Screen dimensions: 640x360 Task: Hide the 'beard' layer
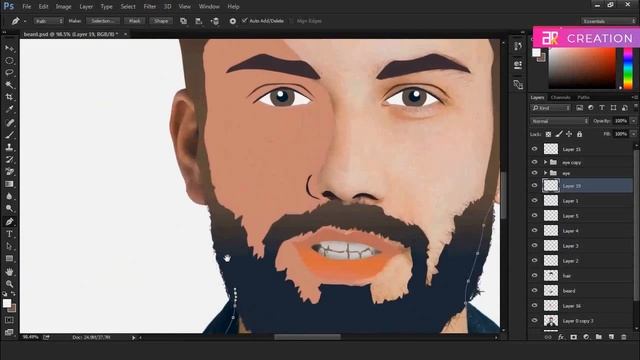(x=534, y=291)
